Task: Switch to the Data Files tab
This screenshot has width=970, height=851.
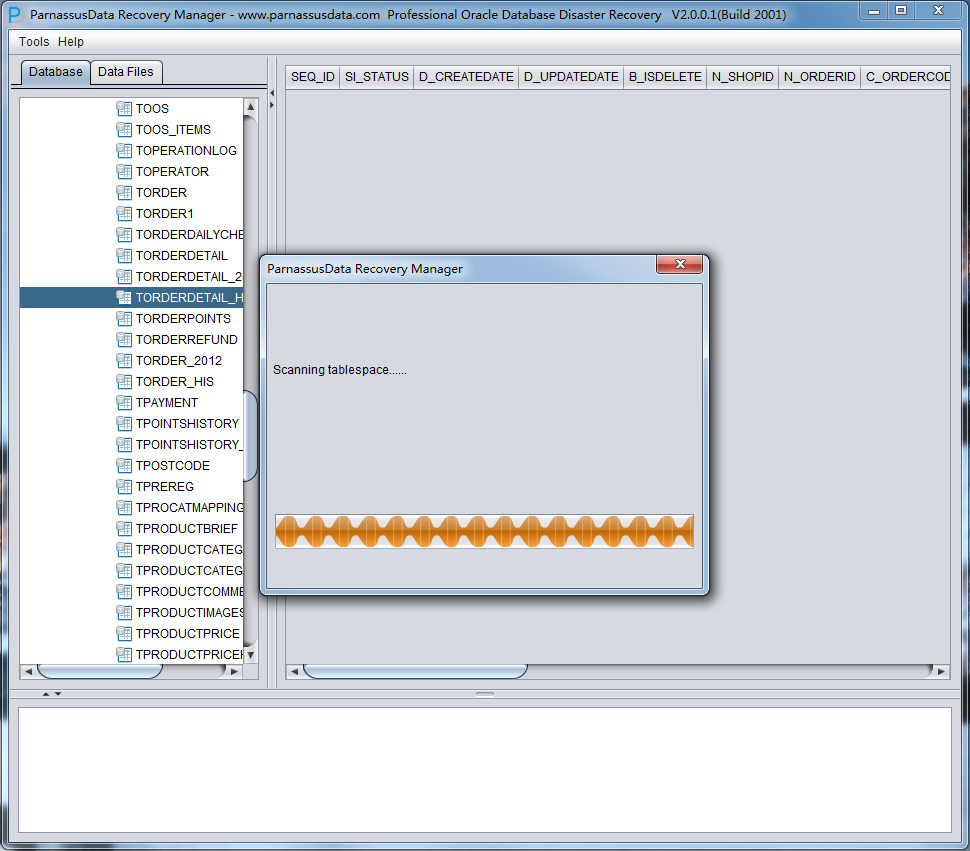Action: coord(126,72)
